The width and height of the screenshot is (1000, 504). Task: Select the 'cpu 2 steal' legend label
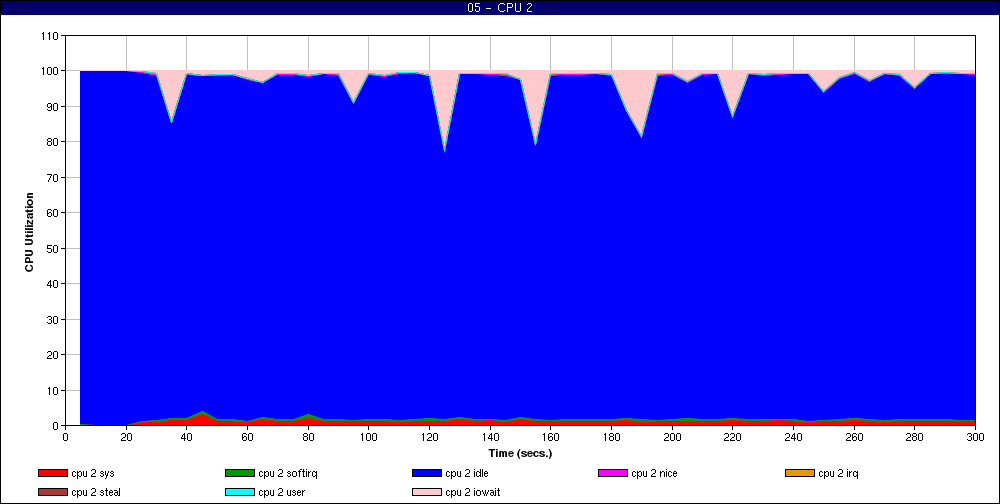click(x=96, y=493)
